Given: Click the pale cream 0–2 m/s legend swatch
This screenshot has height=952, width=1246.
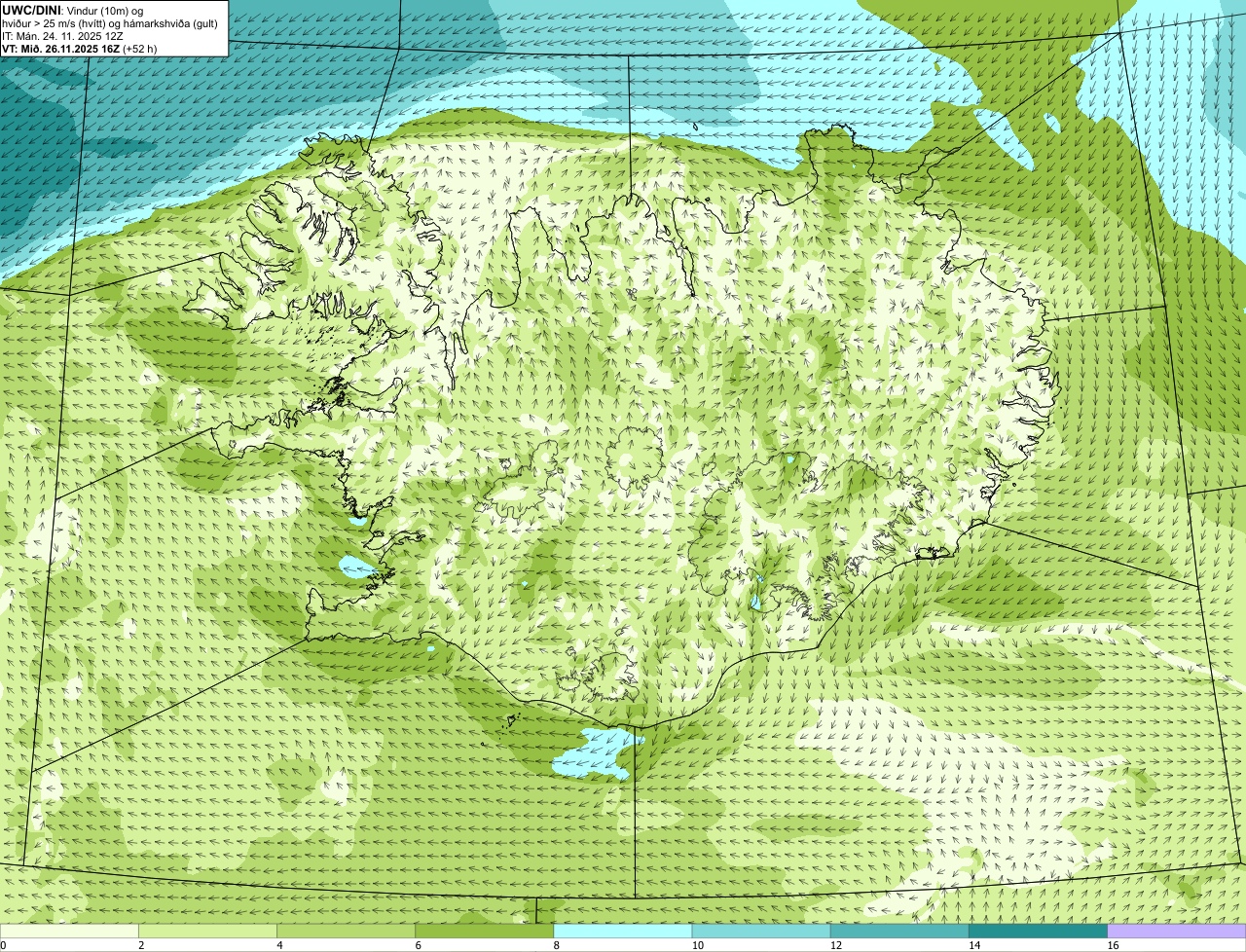Looking at the screenshot, I should click(x=69, y=932).
